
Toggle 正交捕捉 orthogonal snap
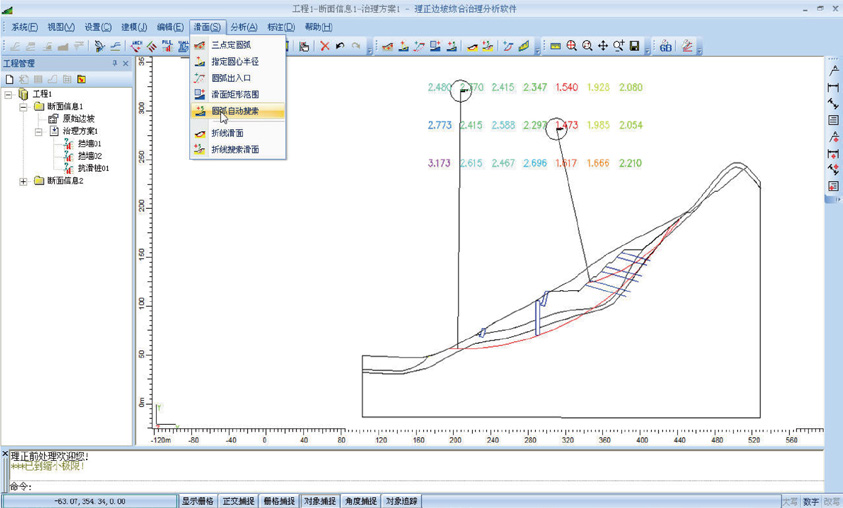pos(238,501)
